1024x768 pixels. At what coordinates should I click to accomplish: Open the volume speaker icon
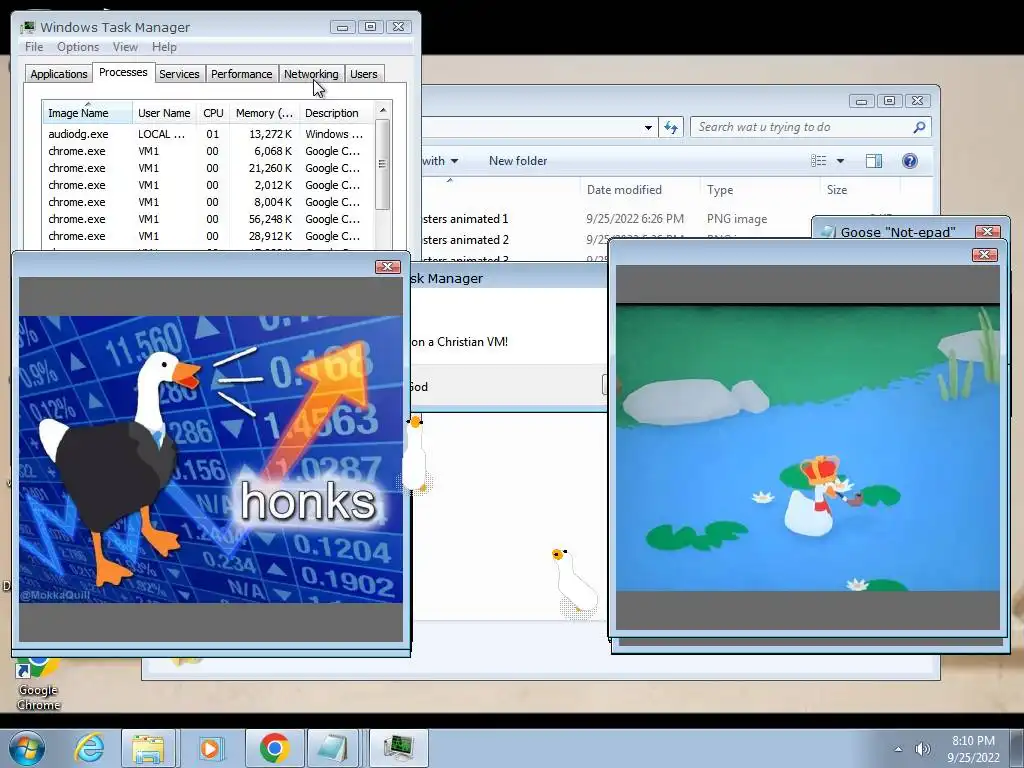click(x=923, y=749)
